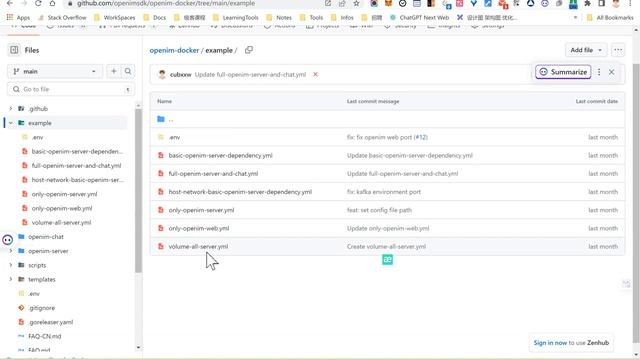Copy path using the breadcrumb copy icon
Image resolution: width=640 pixels, height=360 pixels.
(x=249, y=50)
